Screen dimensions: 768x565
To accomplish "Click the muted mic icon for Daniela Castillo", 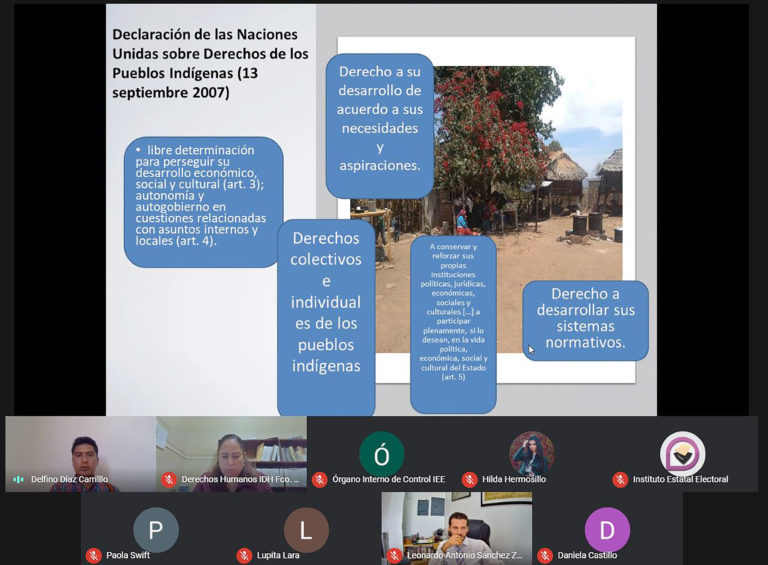I will tap(545, 555).
